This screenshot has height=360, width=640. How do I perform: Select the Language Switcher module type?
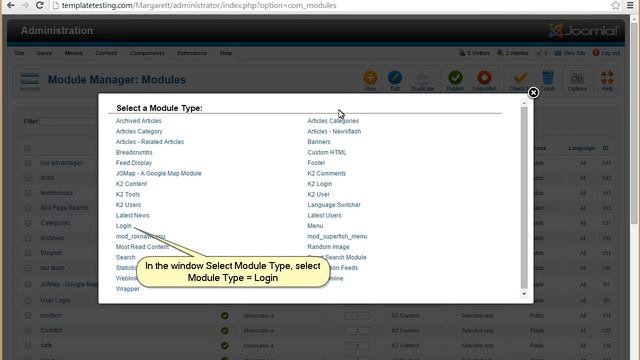pos(334,205)
